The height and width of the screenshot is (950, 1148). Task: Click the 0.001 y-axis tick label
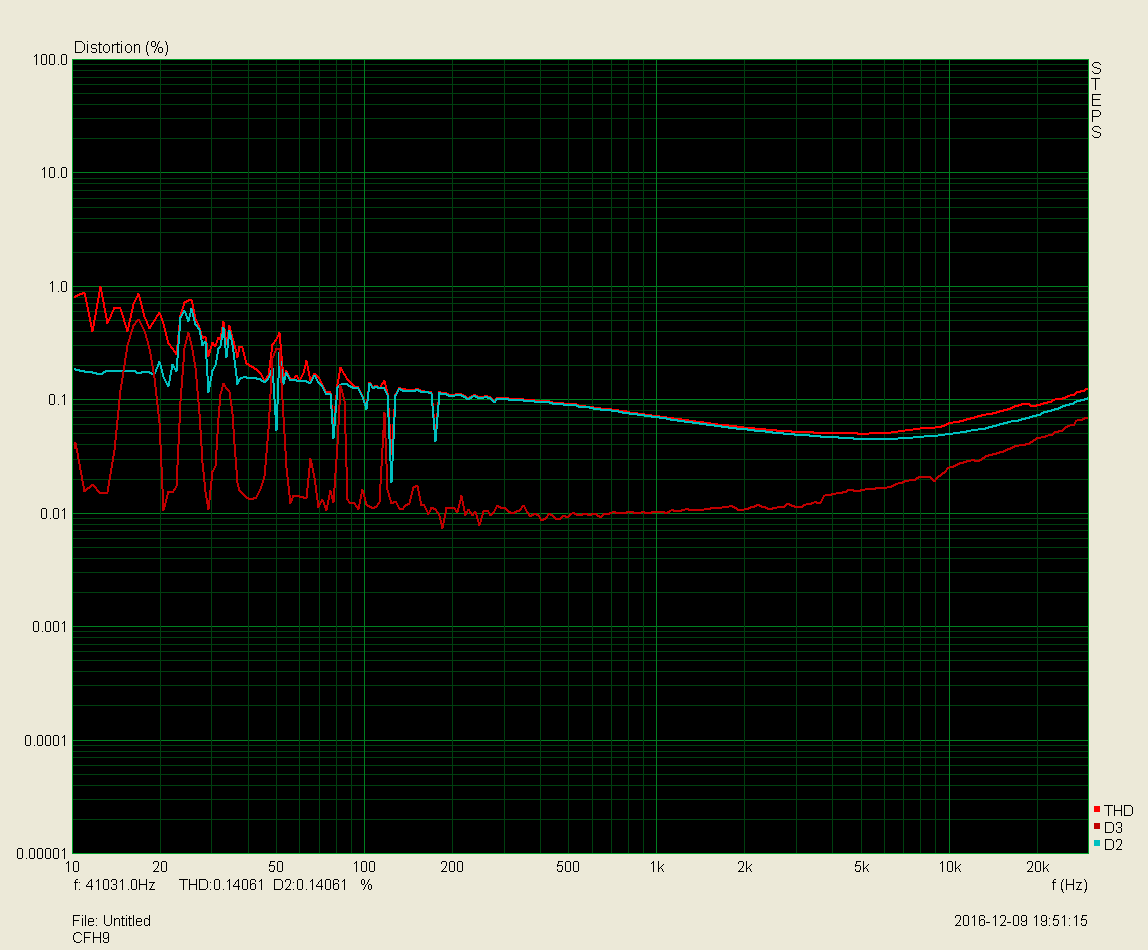click(50, 627)
